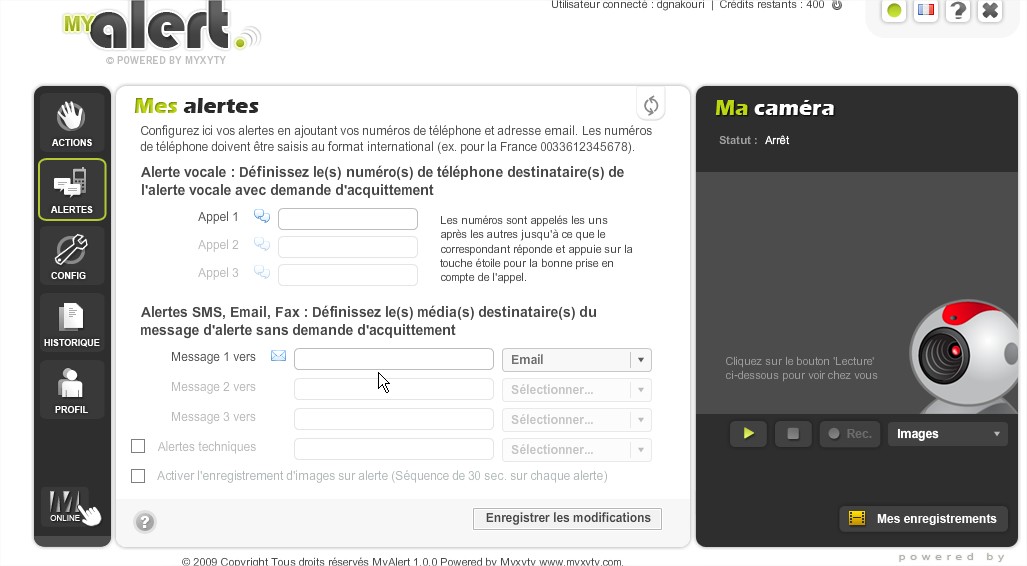Click the green status circle icon

coord(894,11)
